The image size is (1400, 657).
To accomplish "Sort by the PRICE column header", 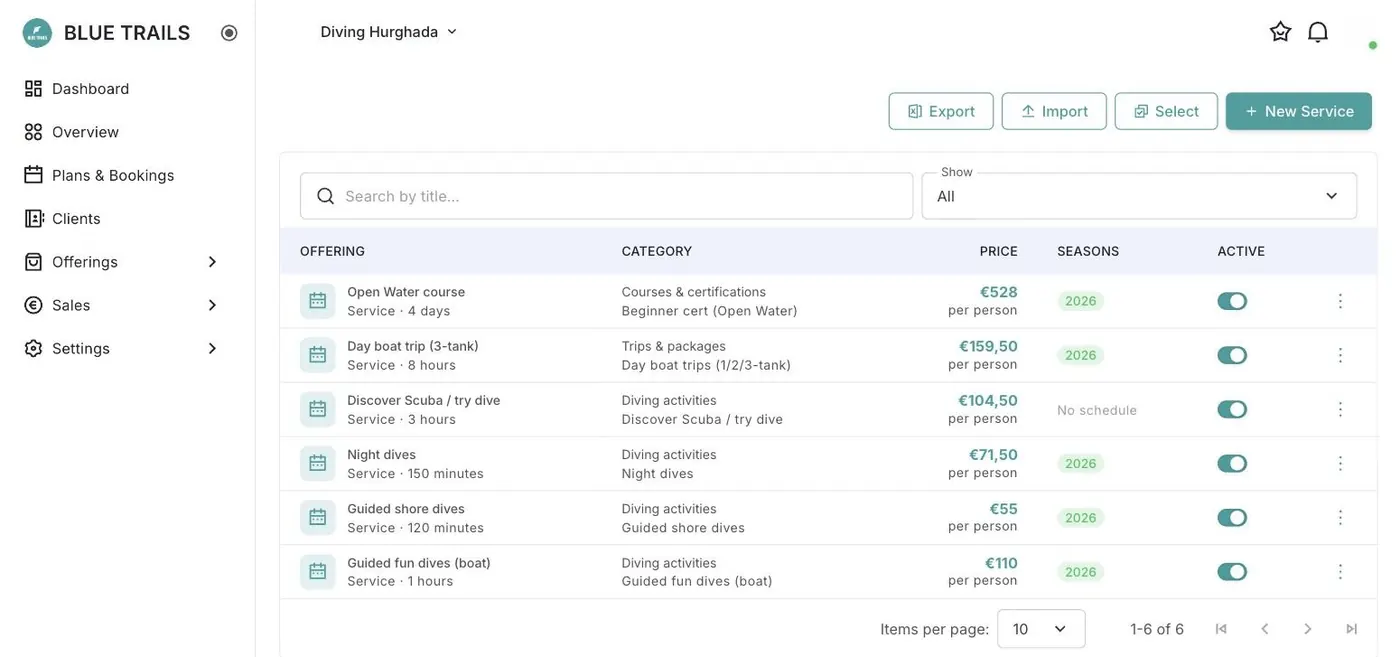I will [x=998, y=251].
